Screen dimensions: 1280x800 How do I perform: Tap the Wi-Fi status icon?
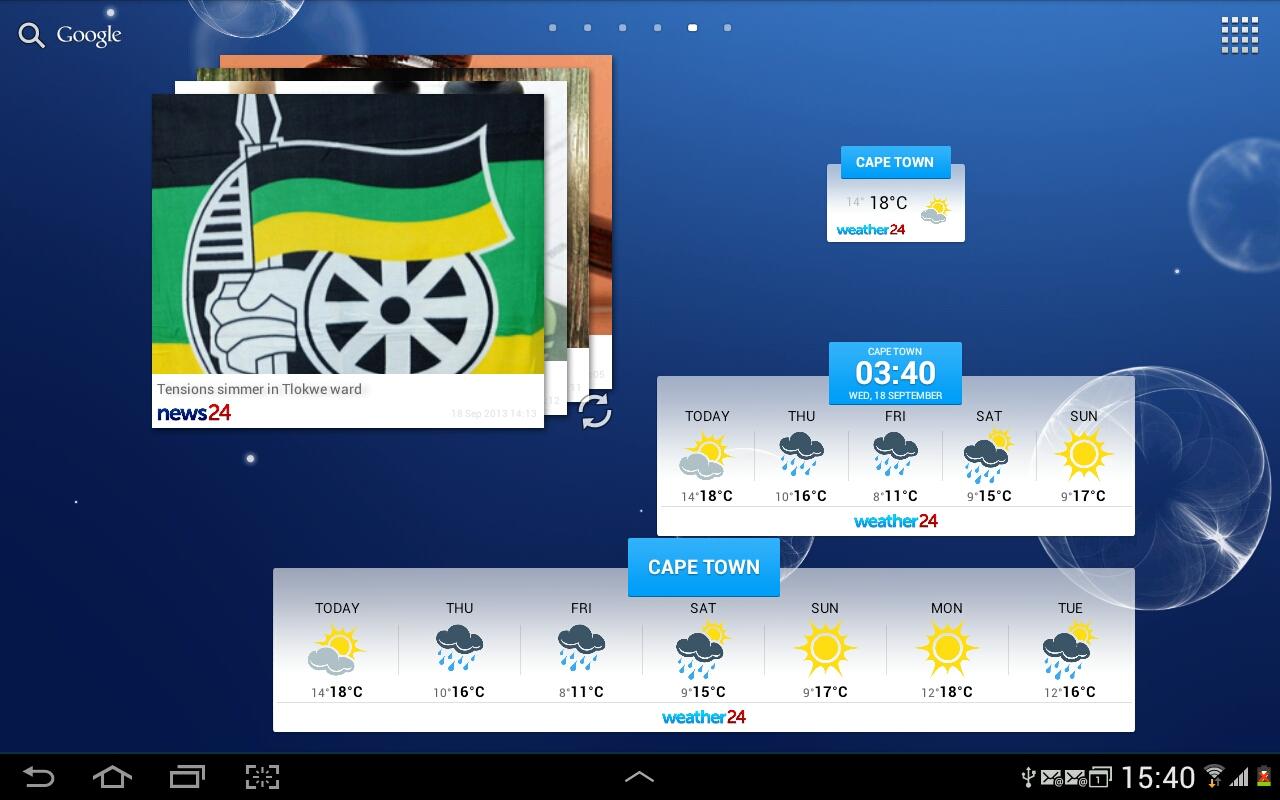click(1216, 777)
